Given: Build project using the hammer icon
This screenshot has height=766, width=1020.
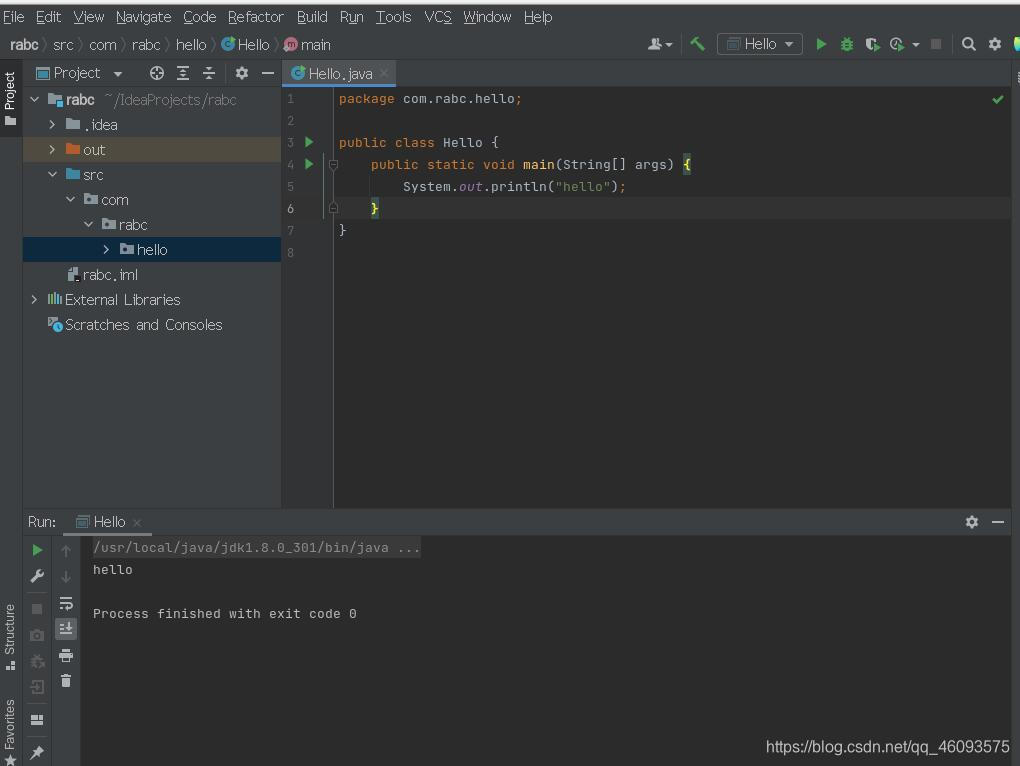Looking at the screenshot, I should tap(697, 44).
